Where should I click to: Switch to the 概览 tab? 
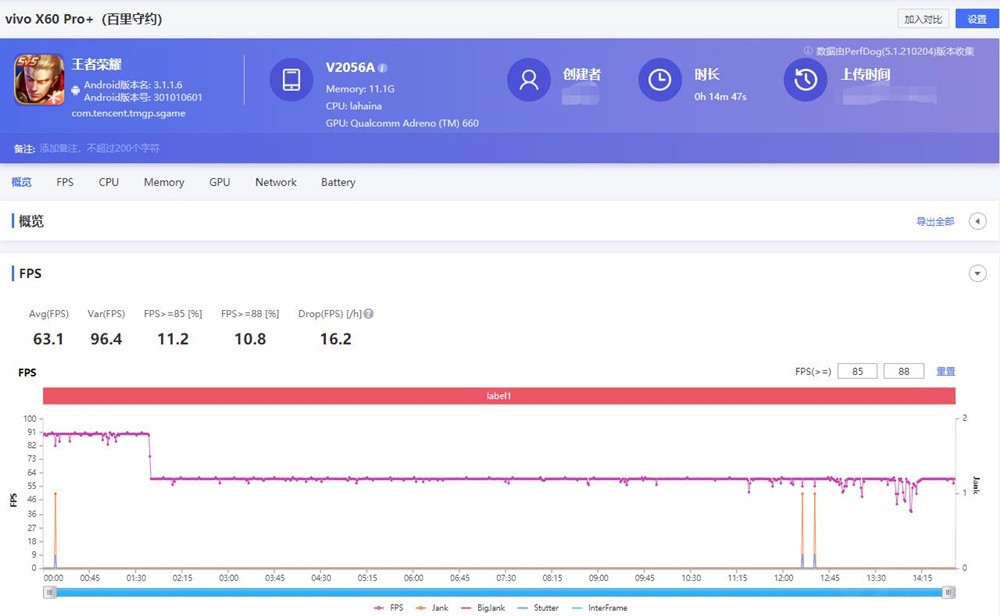pyautogui.click(x=21, y=182)
